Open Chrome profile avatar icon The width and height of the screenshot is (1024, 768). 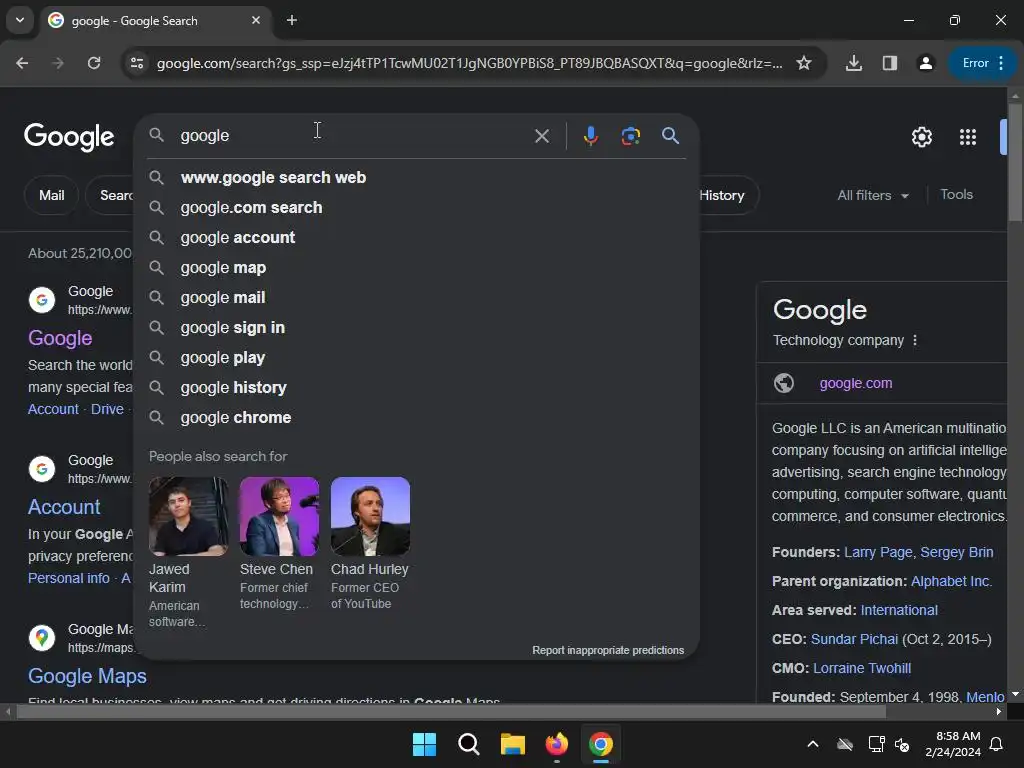tap(925, 63)
